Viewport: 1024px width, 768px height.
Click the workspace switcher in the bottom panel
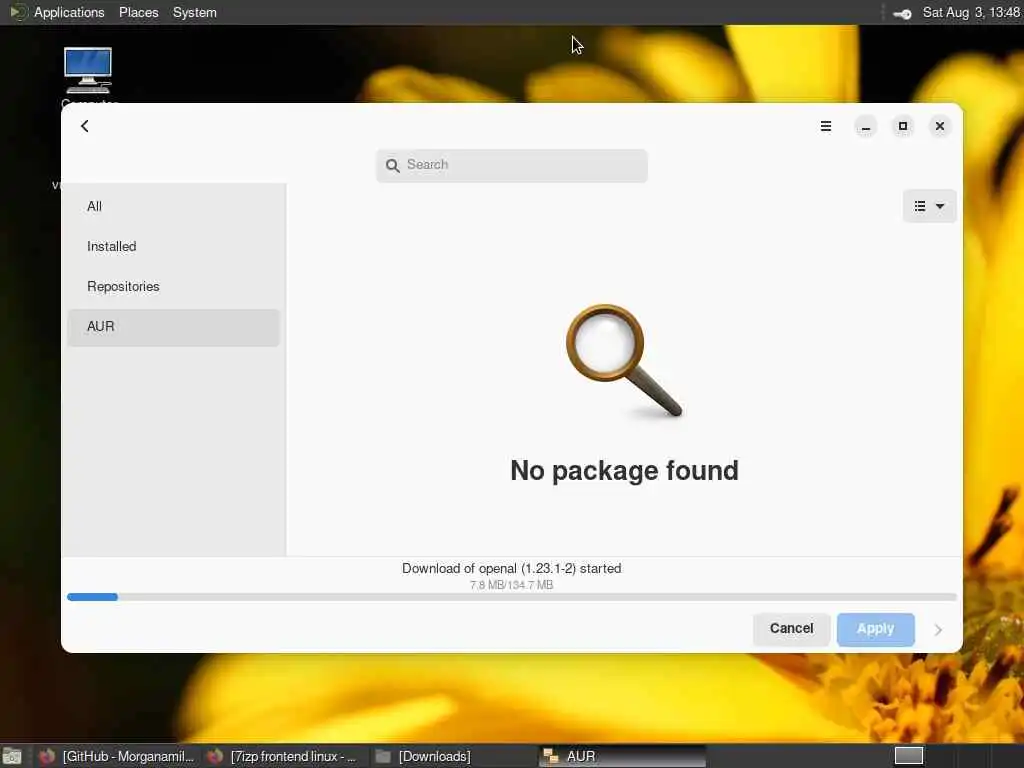[908, 756]
